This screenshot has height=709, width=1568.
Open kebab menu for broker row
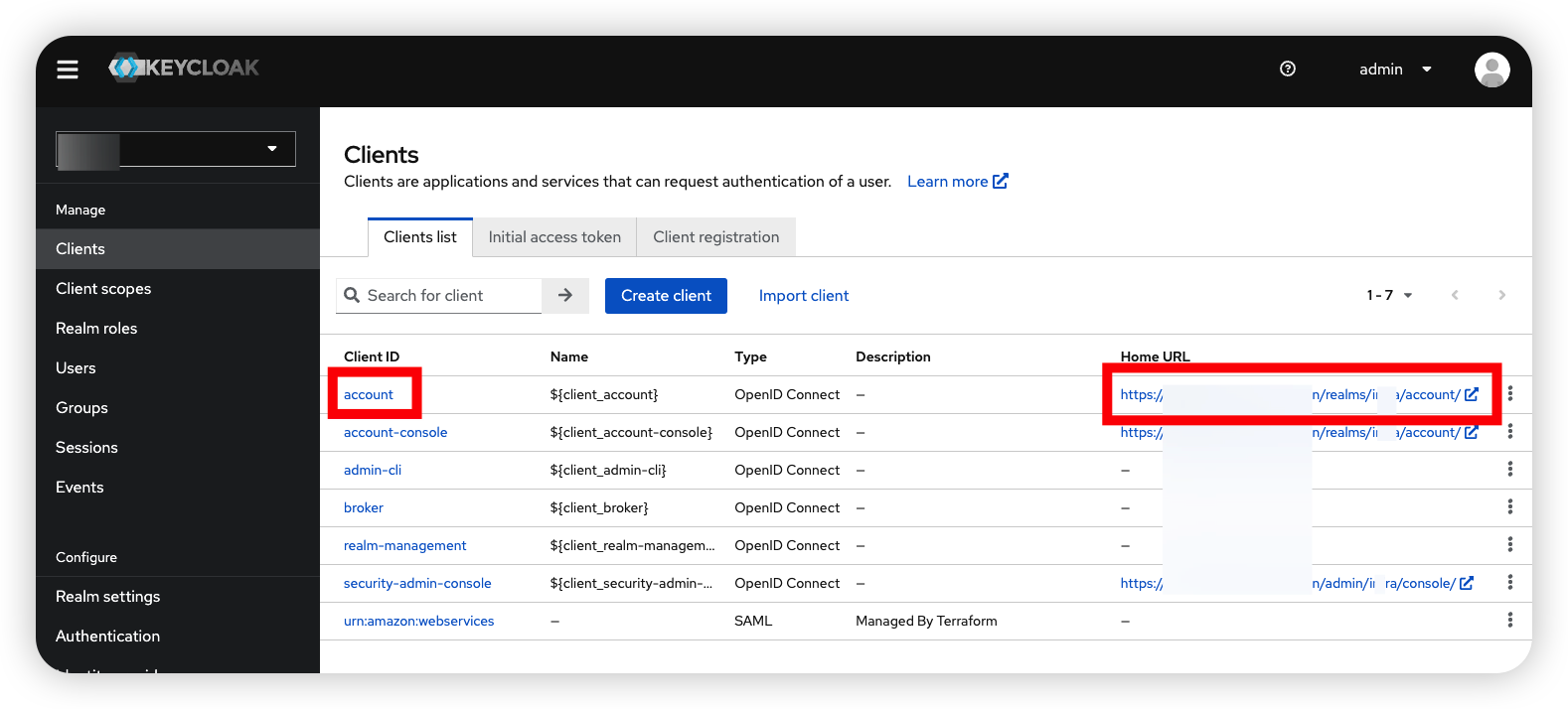coord(1510,507)
